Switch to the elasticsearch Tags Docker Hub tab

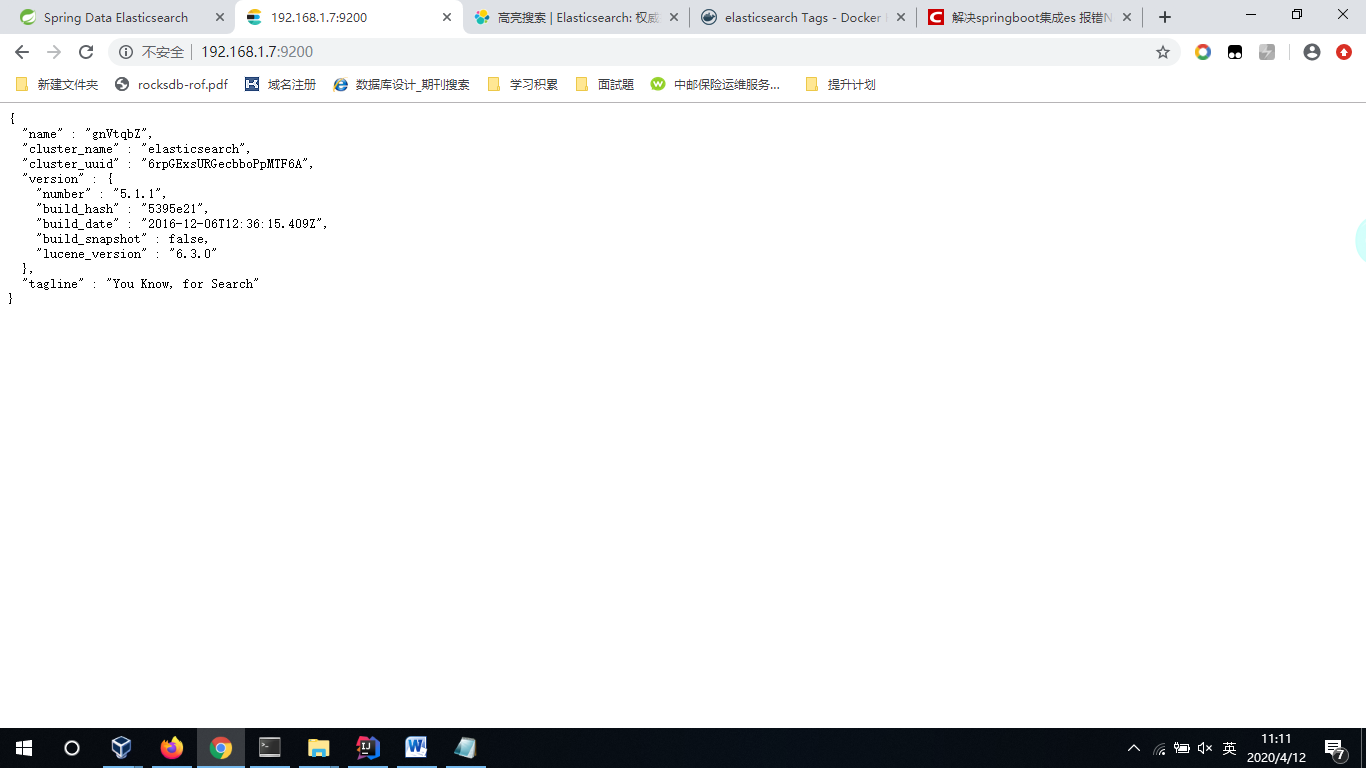click(800, 17)
